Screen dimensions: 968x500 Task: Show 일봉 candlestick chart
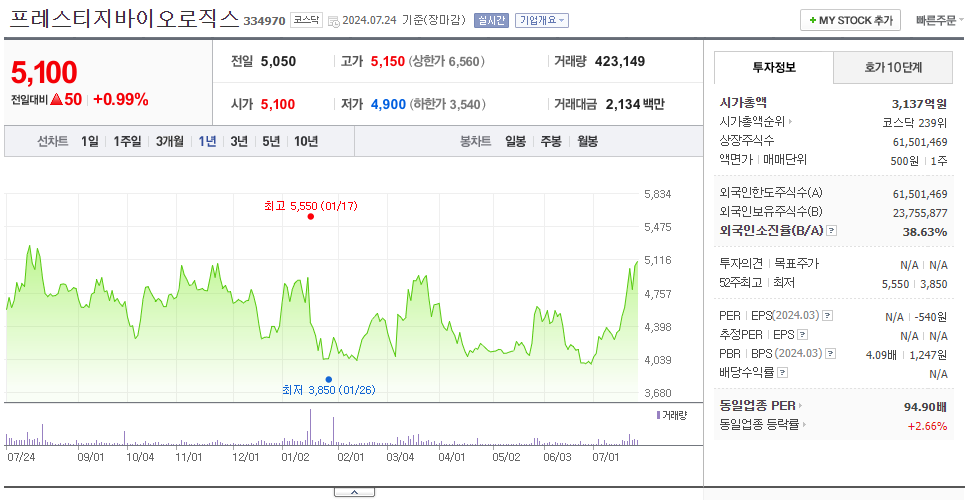click(515, 141)
